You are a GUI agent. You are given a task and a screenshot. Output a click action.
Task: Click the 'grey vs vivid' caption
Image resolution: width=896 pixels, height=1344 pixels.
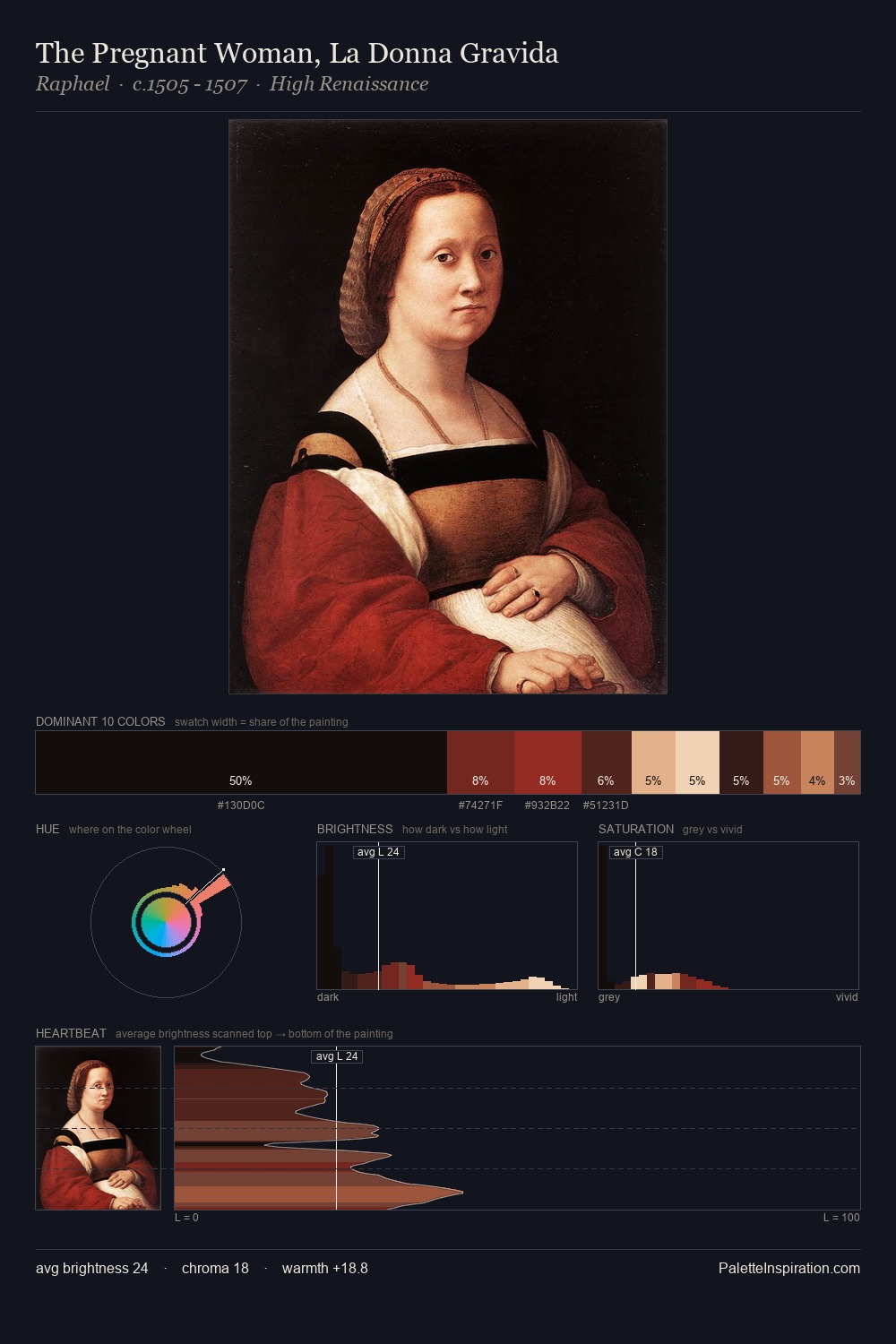coord(712,830)
